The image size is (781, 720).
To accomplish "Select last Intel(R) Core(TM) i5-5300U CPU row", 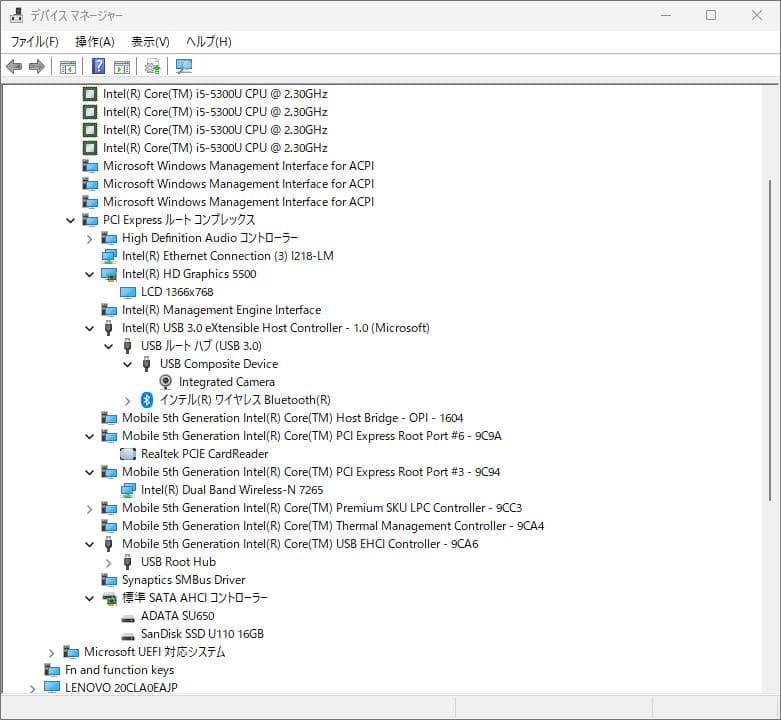I will tap(215, 148).
